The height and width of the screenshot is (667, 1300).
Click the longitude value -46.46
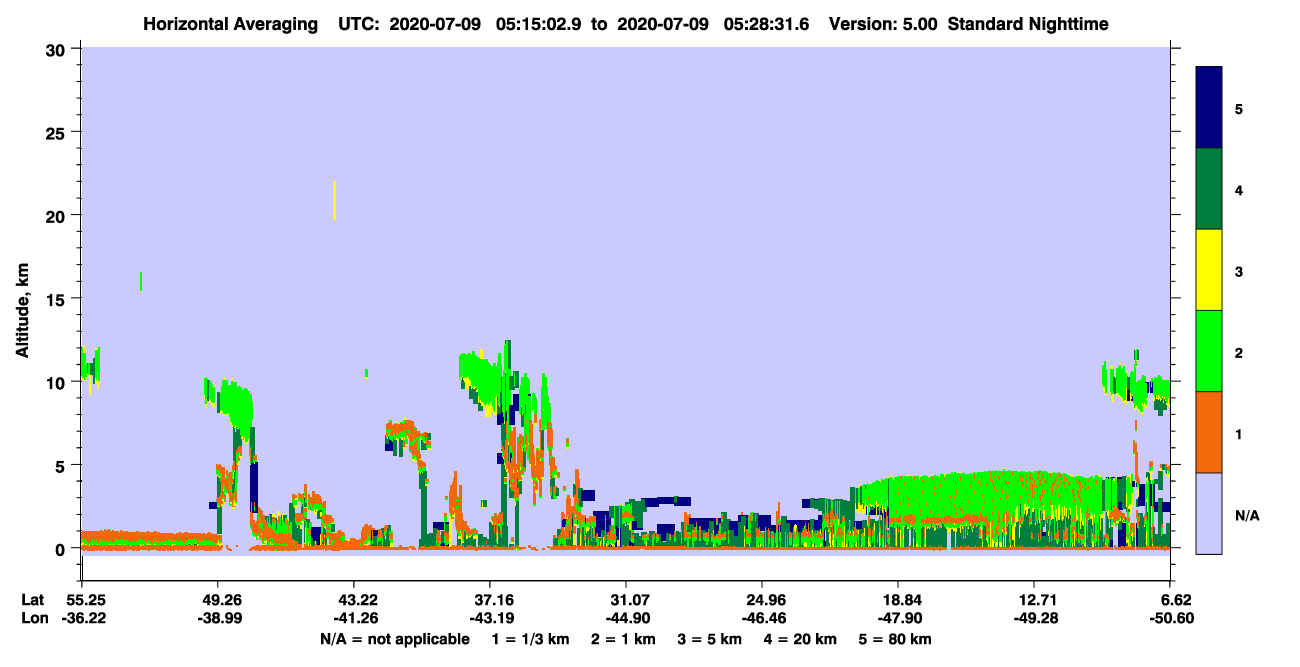click(x=762, y=618)
